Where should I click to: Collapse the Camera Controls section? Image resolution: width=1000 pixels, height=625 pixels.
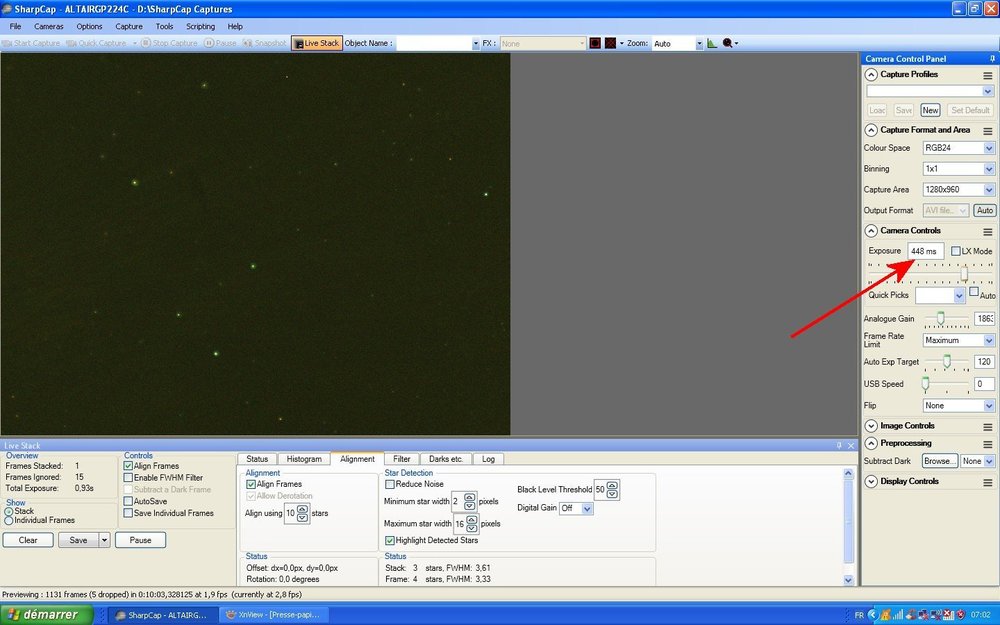[x=871, y=231]
